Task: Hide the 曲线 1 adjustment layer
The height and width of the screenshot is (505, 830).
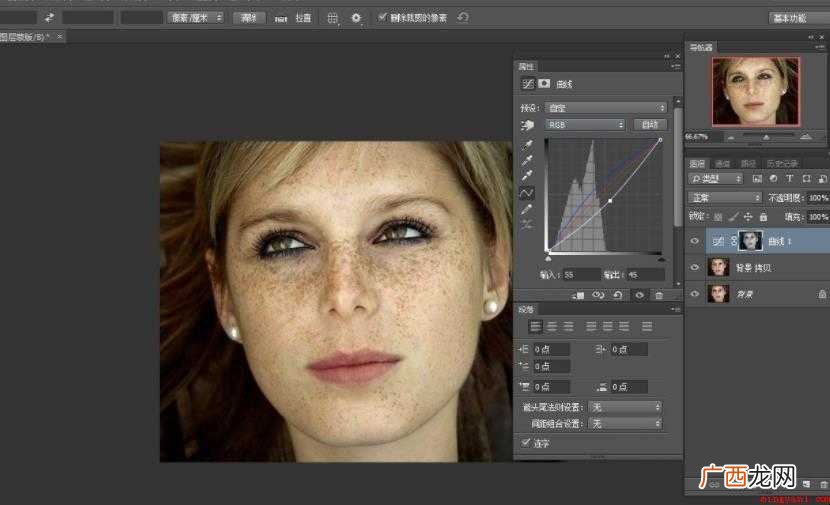Action: 694,241
